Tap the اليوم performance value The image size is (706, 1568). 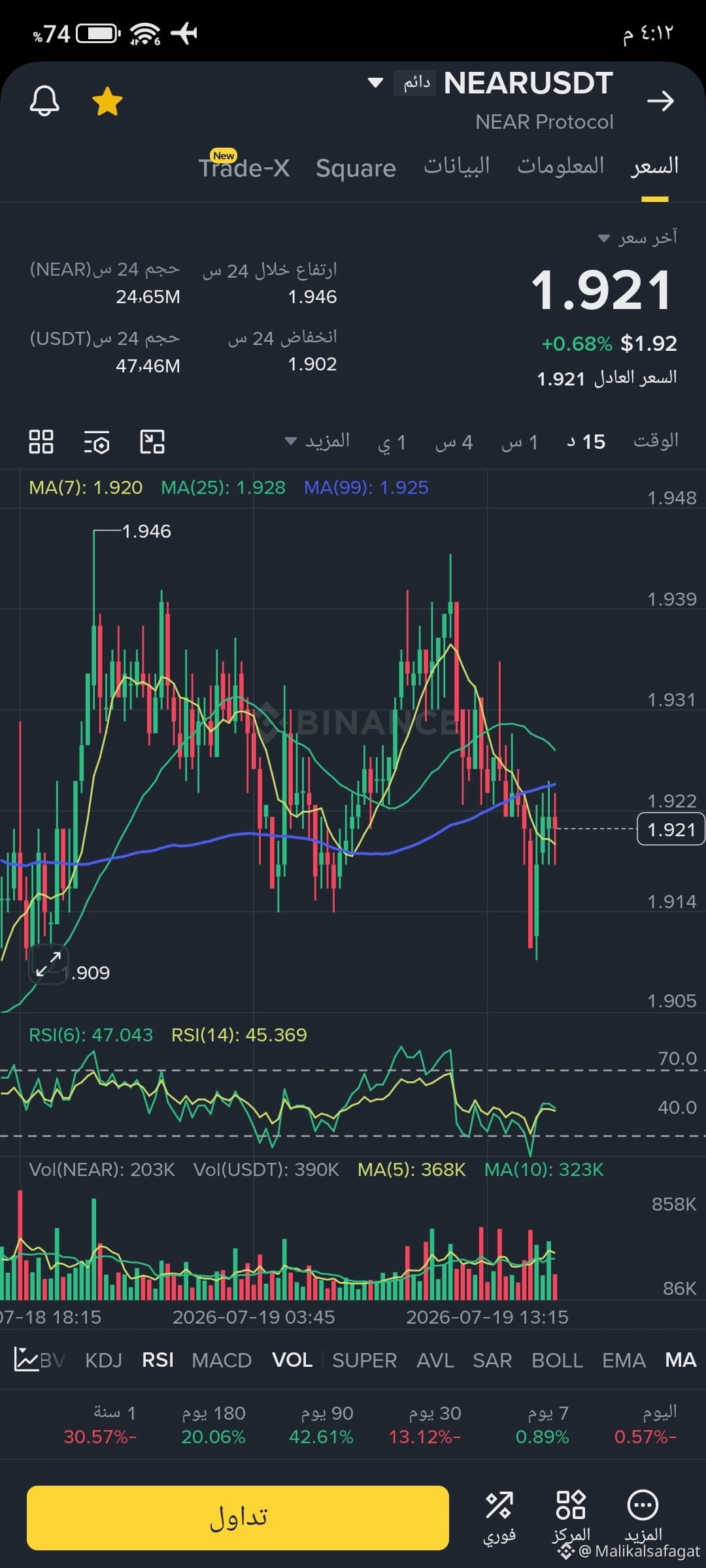645,1437
